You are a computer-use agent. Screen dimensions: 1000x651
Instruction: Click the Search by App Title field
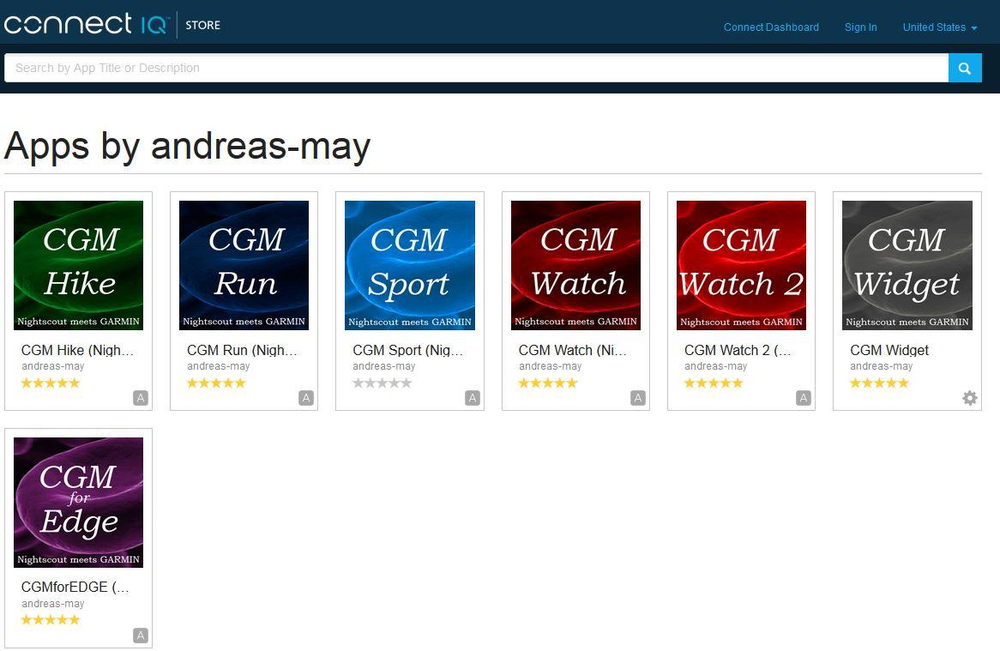[x=476, y=68]
